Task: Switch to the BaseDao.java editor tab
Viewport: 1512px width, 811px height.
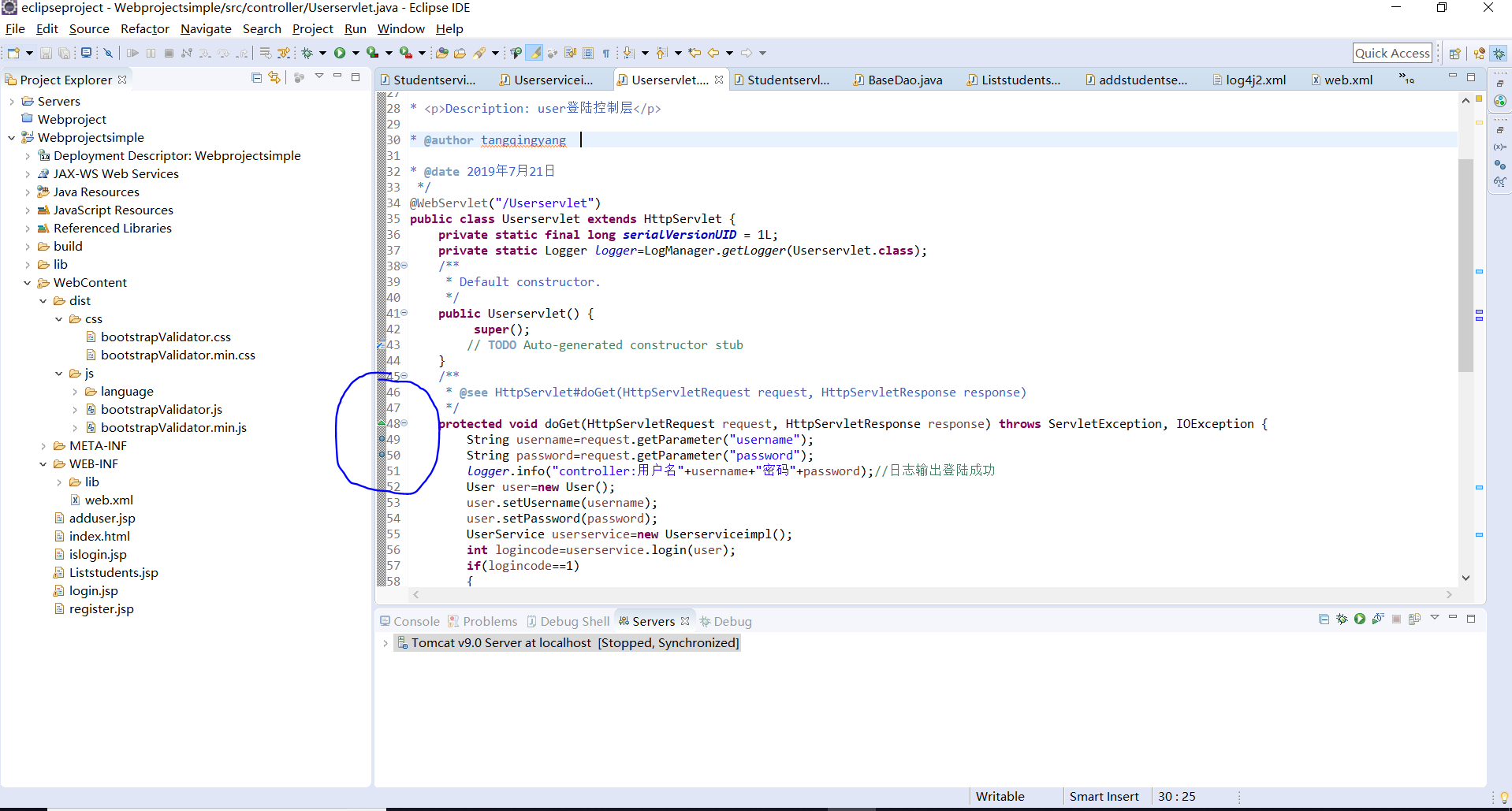Action: click(897, 80)
